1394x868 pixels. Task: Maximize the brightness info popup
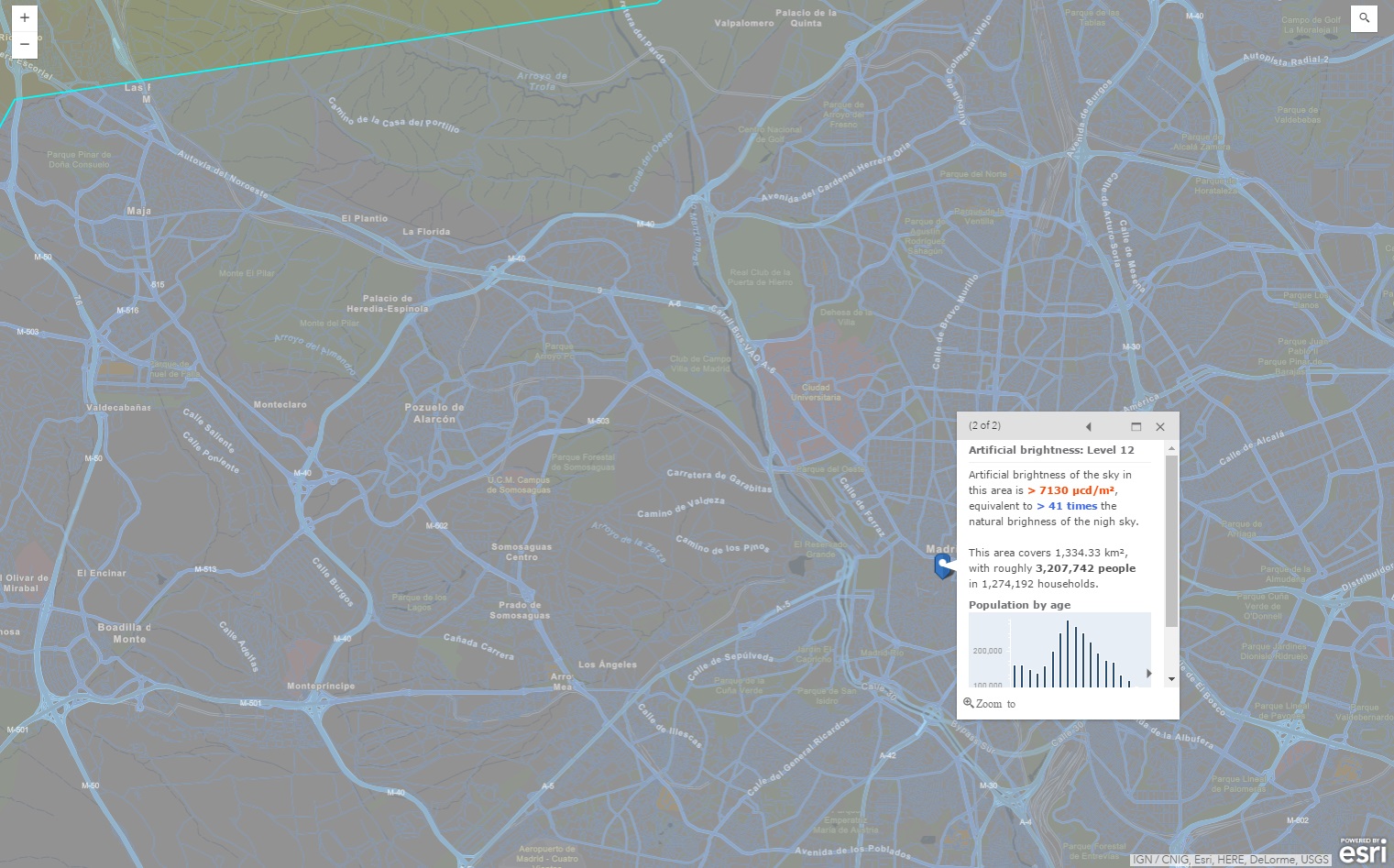coord(1136,426)
